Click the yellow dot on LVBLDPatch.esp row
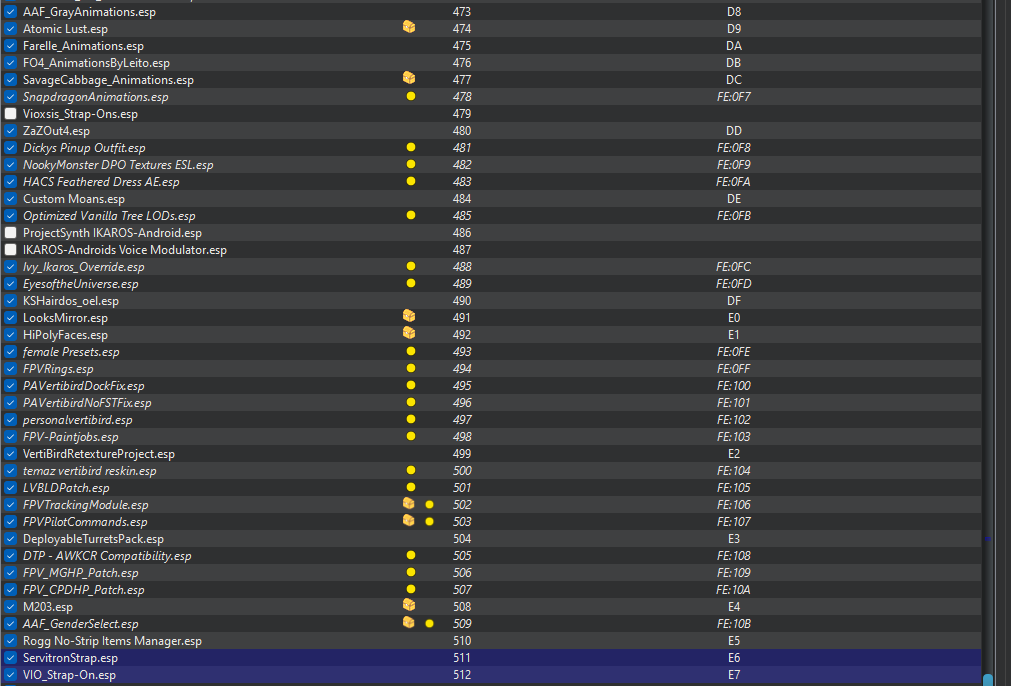The height and width of the screenshot is (686, 1011). 411,487
